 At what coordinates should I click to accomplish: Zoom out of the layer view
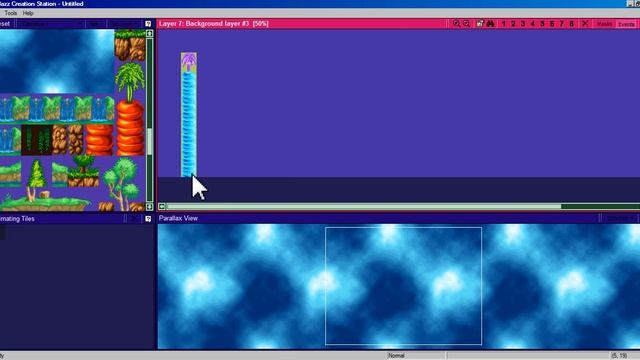[467, 24]
